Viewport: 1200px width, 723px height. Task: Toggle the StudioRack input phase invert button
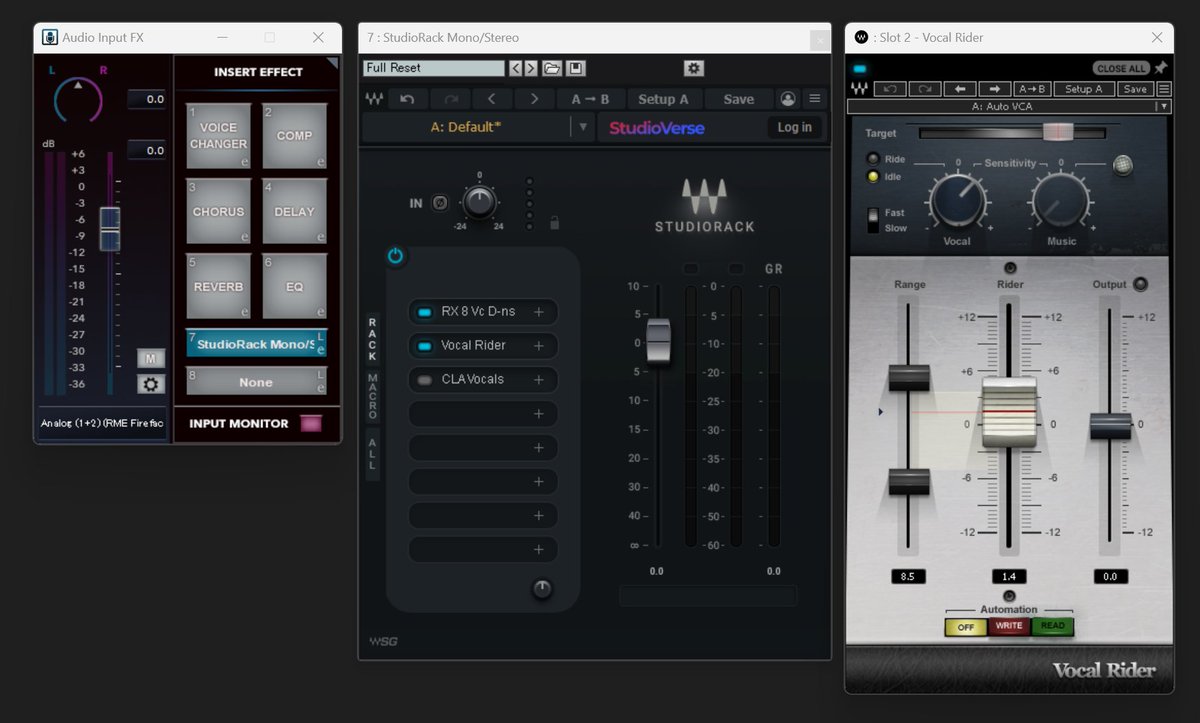[x=440, y=203]
